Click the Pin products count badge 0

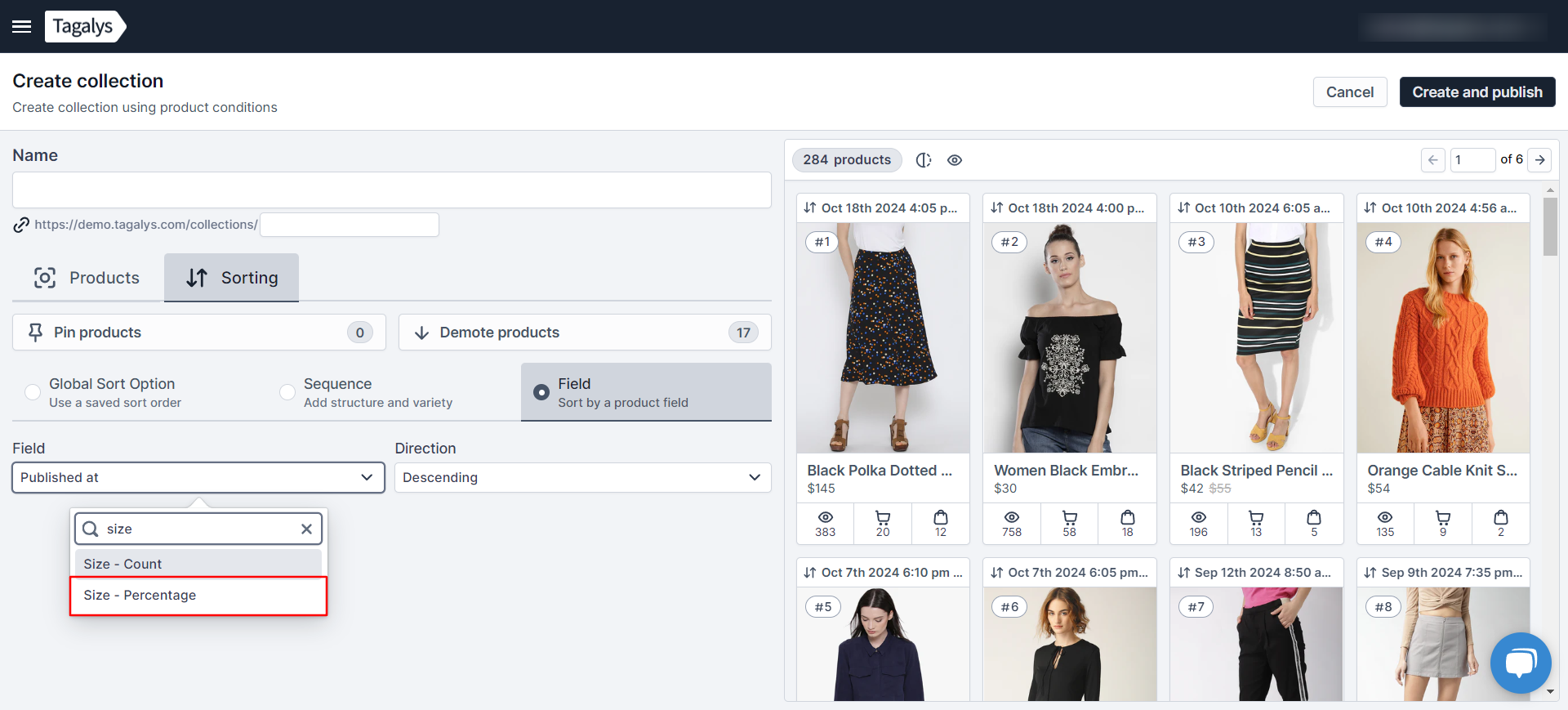360,333
